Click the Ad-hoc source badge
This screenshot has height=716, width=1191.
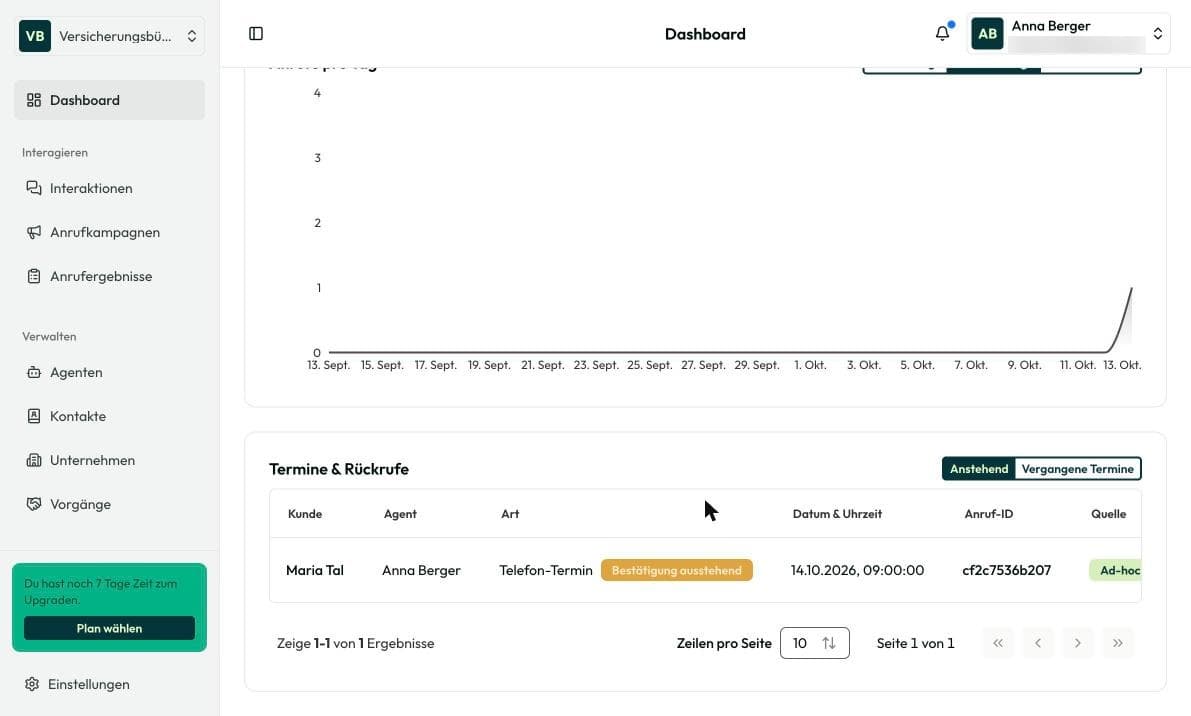click(1116, 570)
